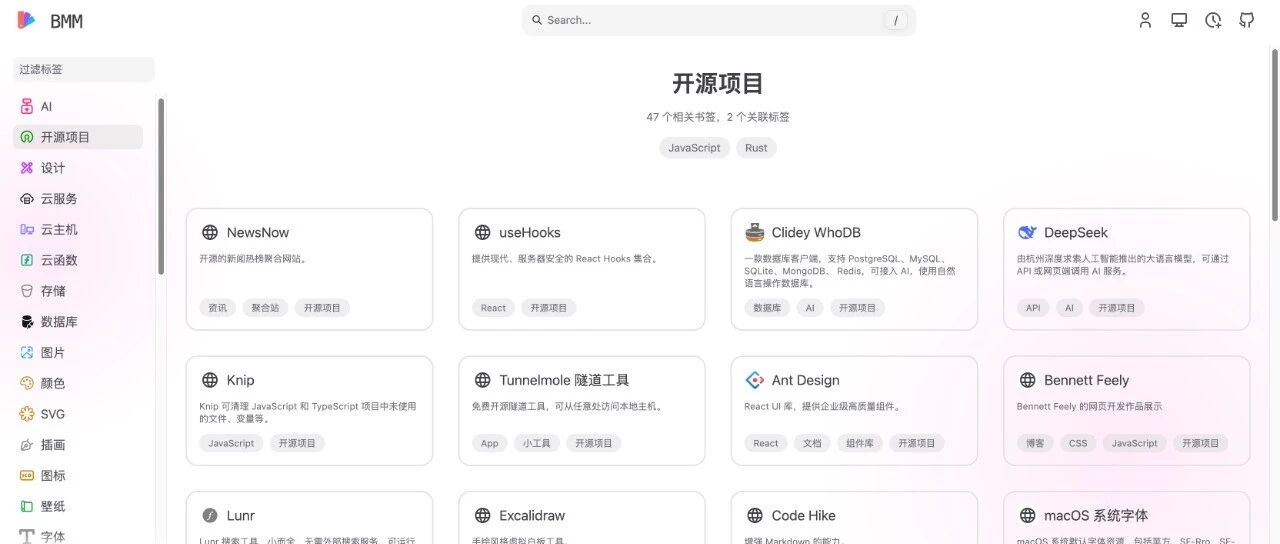Viewport: 1280px width, 544px height.
Task: Open the Tunnelmole 隧道工具 bookmark title
Action: pos(564,380)
